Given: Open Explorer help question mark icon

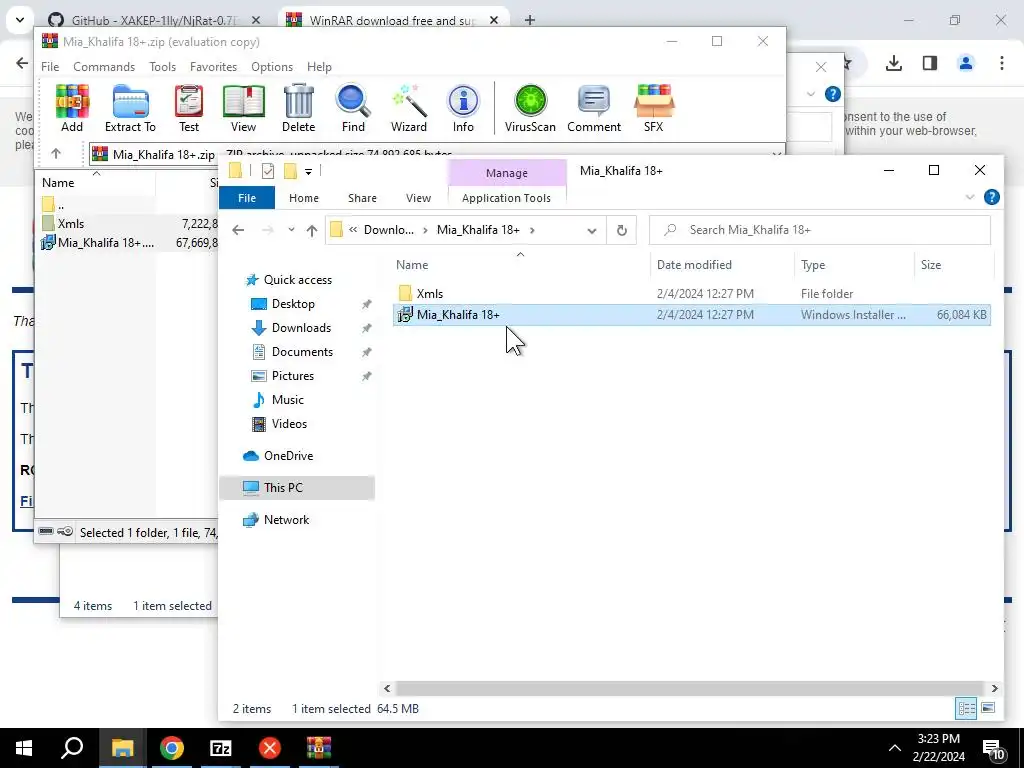Looking at the screenshot, I should (x=991, y=197).
